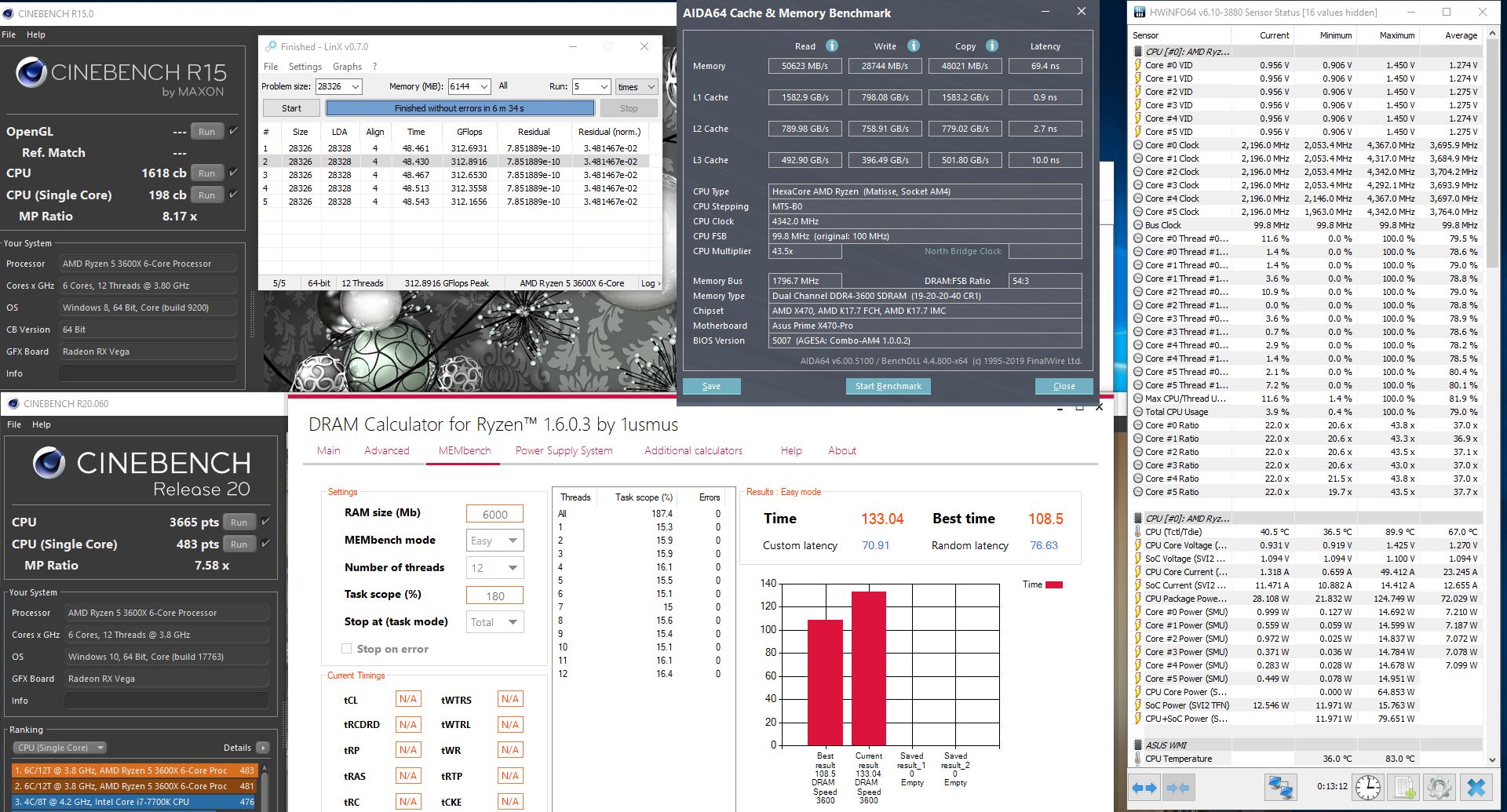
Task: Toggle CPU (Single Core) checkmark in R15
Action: (x=233, y=195)
